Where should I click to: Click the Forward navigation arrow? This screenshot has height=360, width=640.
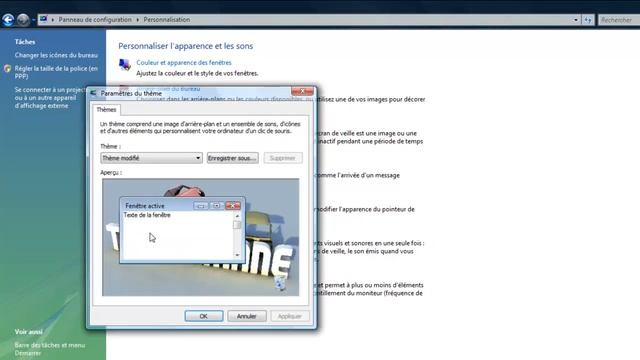23,19
